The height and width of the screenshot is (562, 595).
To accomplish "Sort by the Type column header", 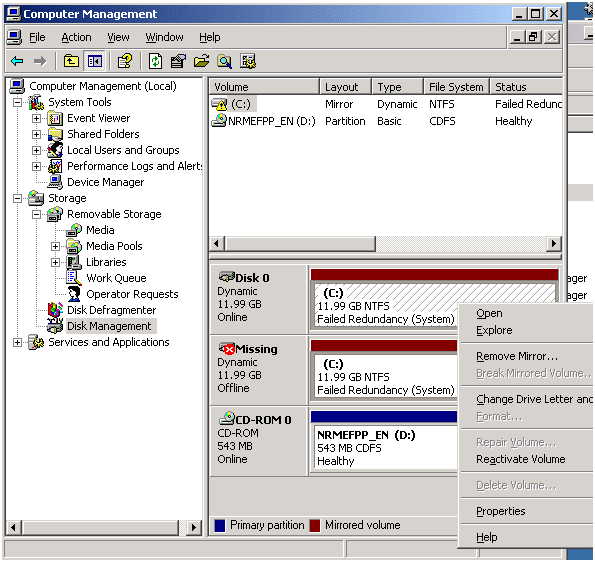I will pyautogui.click(x=397, y=87).
